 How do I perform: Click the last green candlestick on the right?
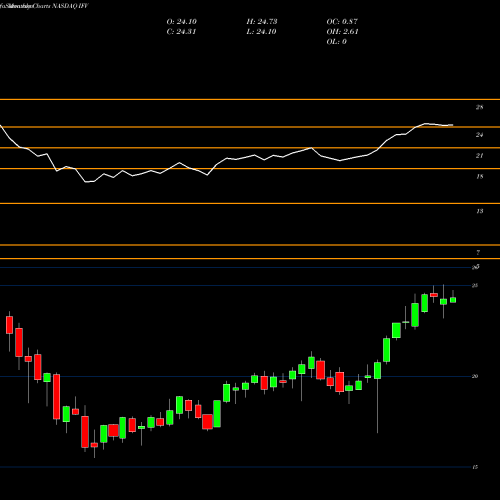[453, 300]
